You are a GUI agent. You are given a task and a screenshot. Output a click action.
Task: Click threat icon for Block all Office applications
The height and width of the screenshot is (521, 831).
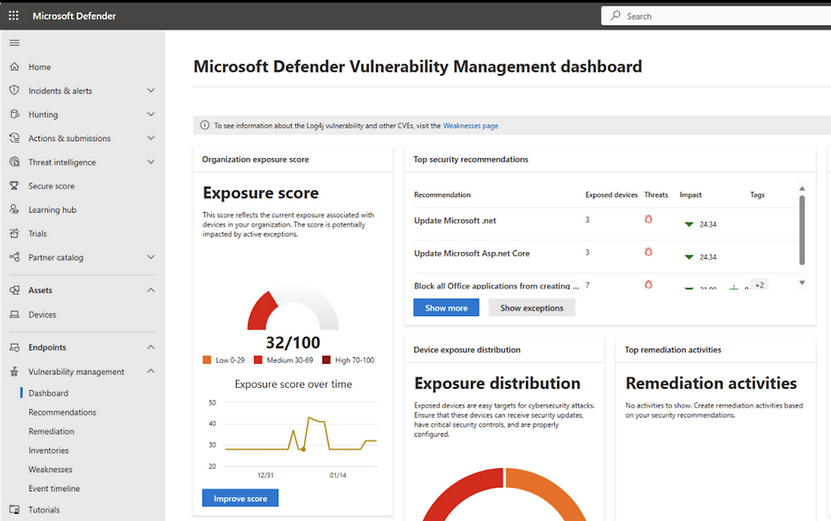point(648,285)
